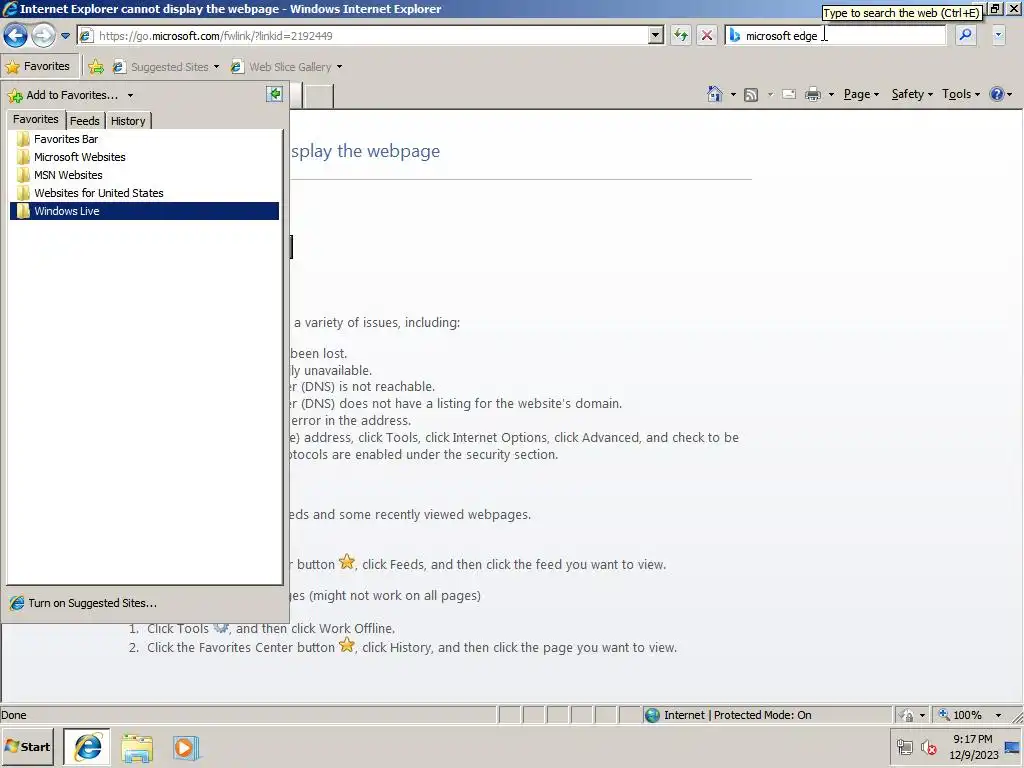Click the Show Desktop button

1012,747
